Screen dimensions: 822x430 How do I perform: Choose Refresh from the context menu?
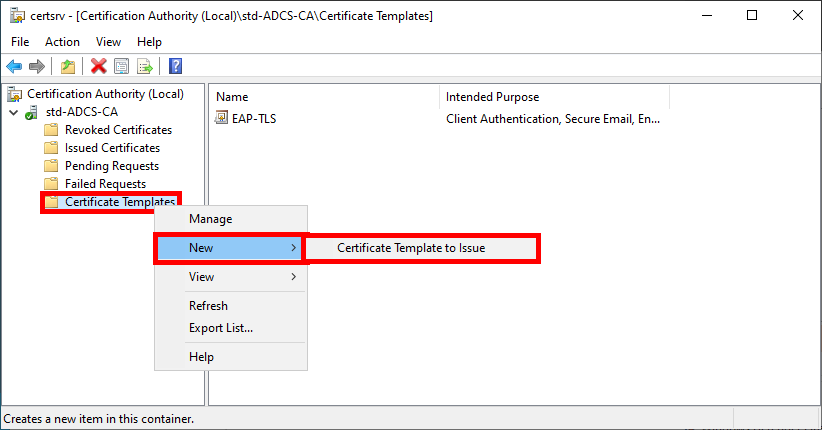click(x=231, y=306)
